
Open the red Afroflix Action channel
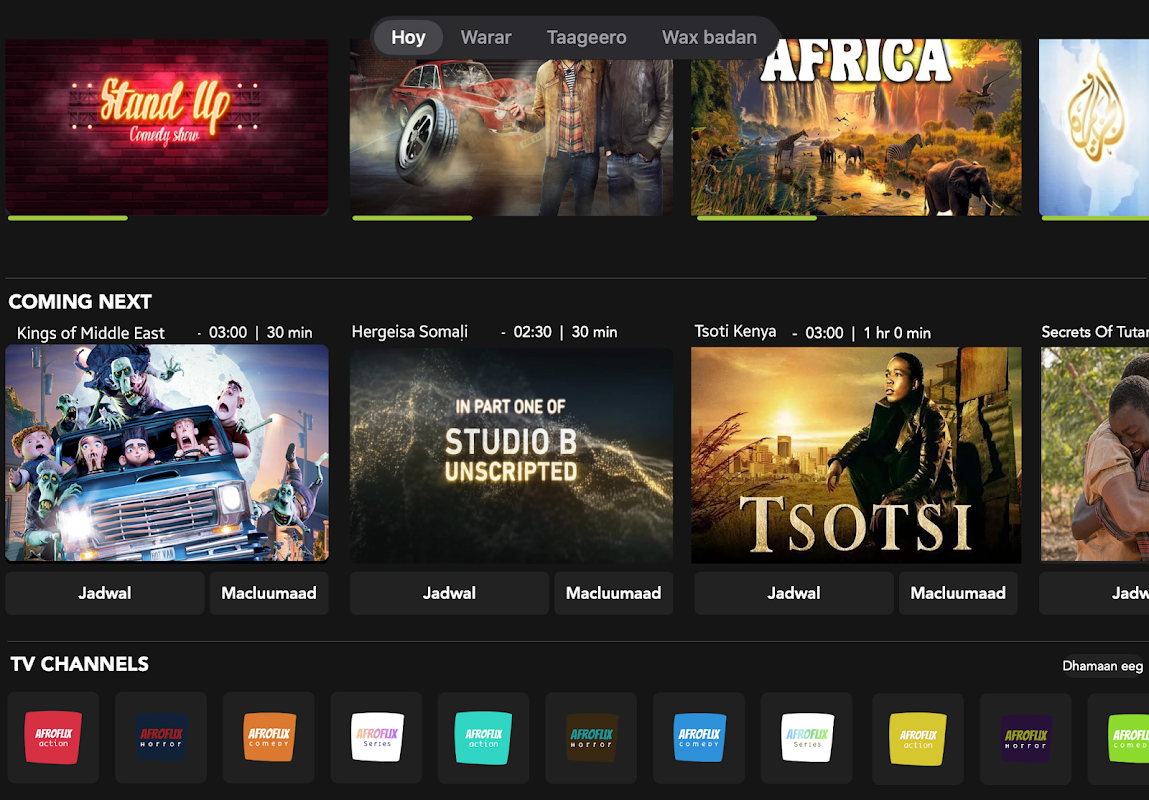click(x=53, y=737)
